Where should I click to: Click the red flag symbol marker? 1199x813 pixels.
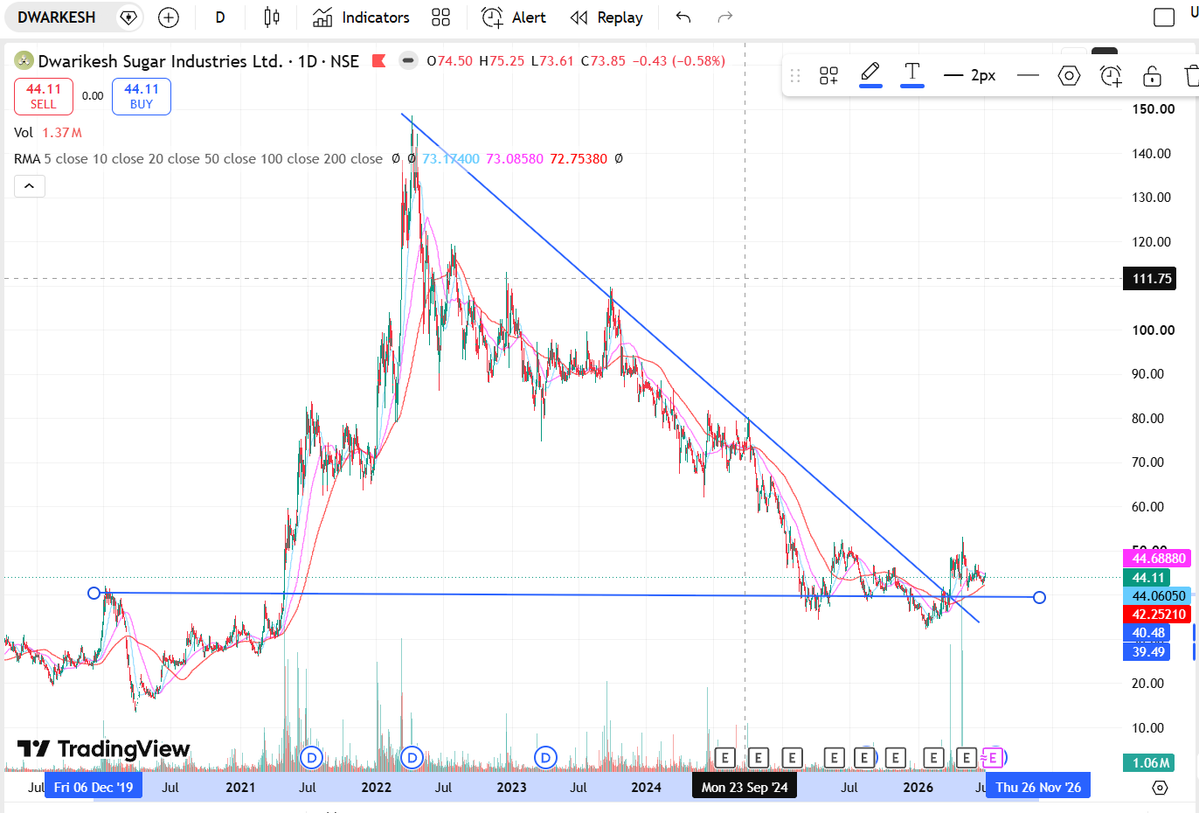379,61
